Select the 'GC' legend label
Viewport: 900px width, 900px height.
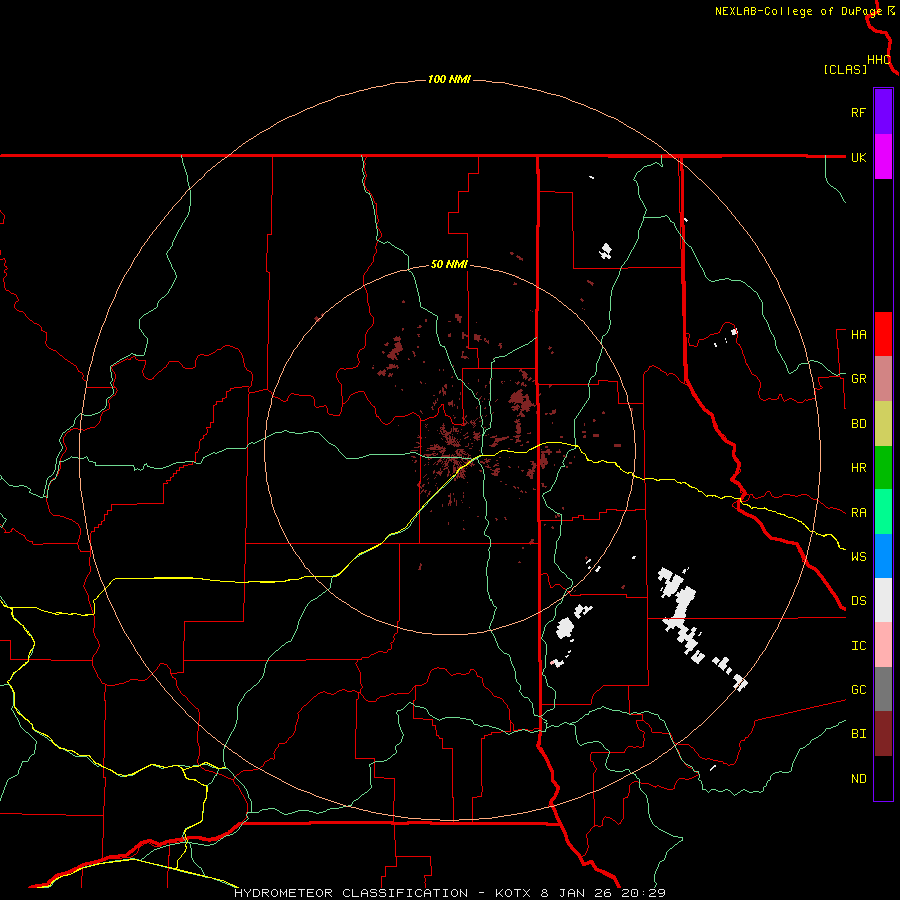[x=858, y=690]
